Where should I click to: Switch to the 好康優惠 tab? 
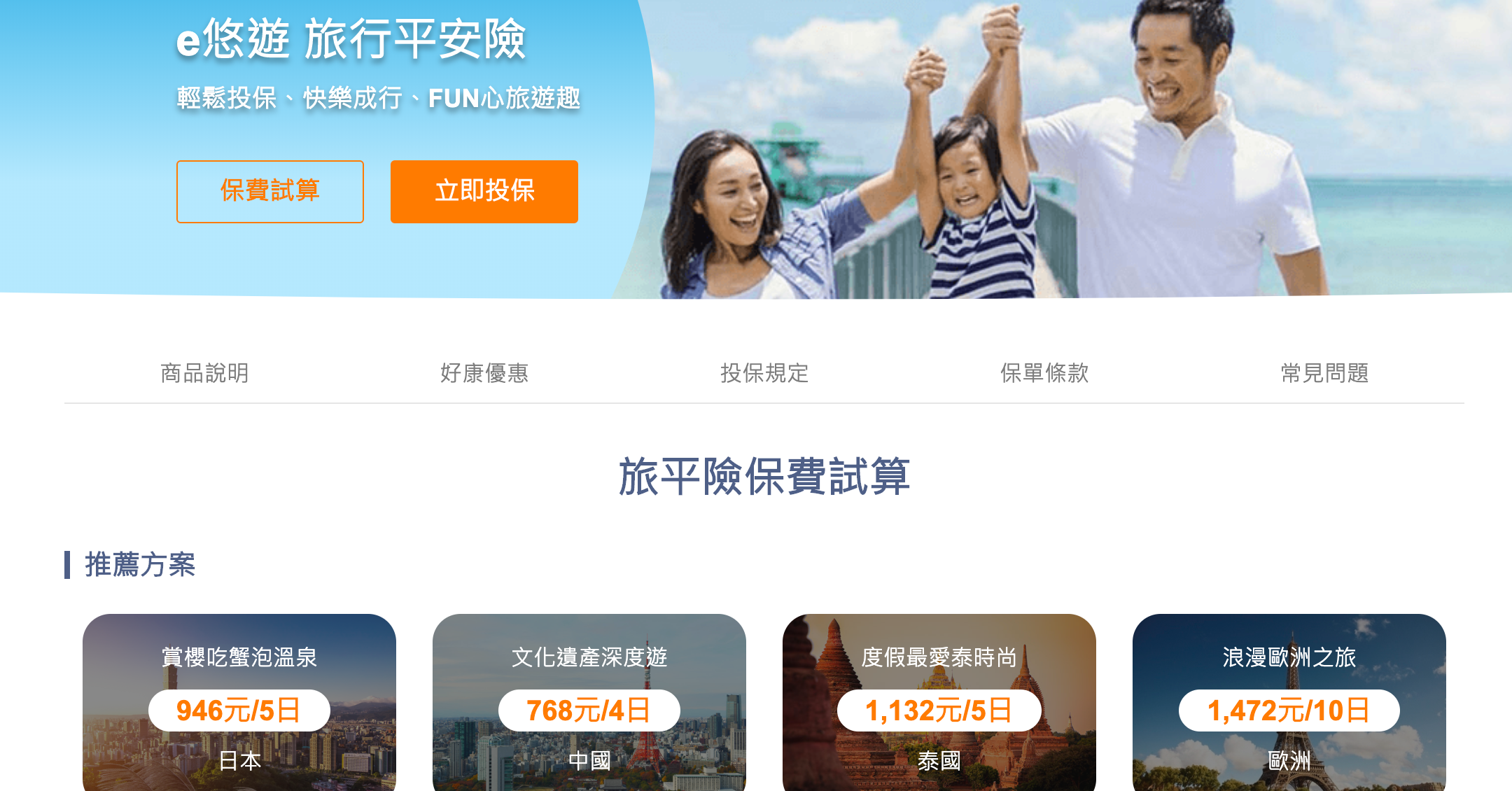click(x=484, y=373)
